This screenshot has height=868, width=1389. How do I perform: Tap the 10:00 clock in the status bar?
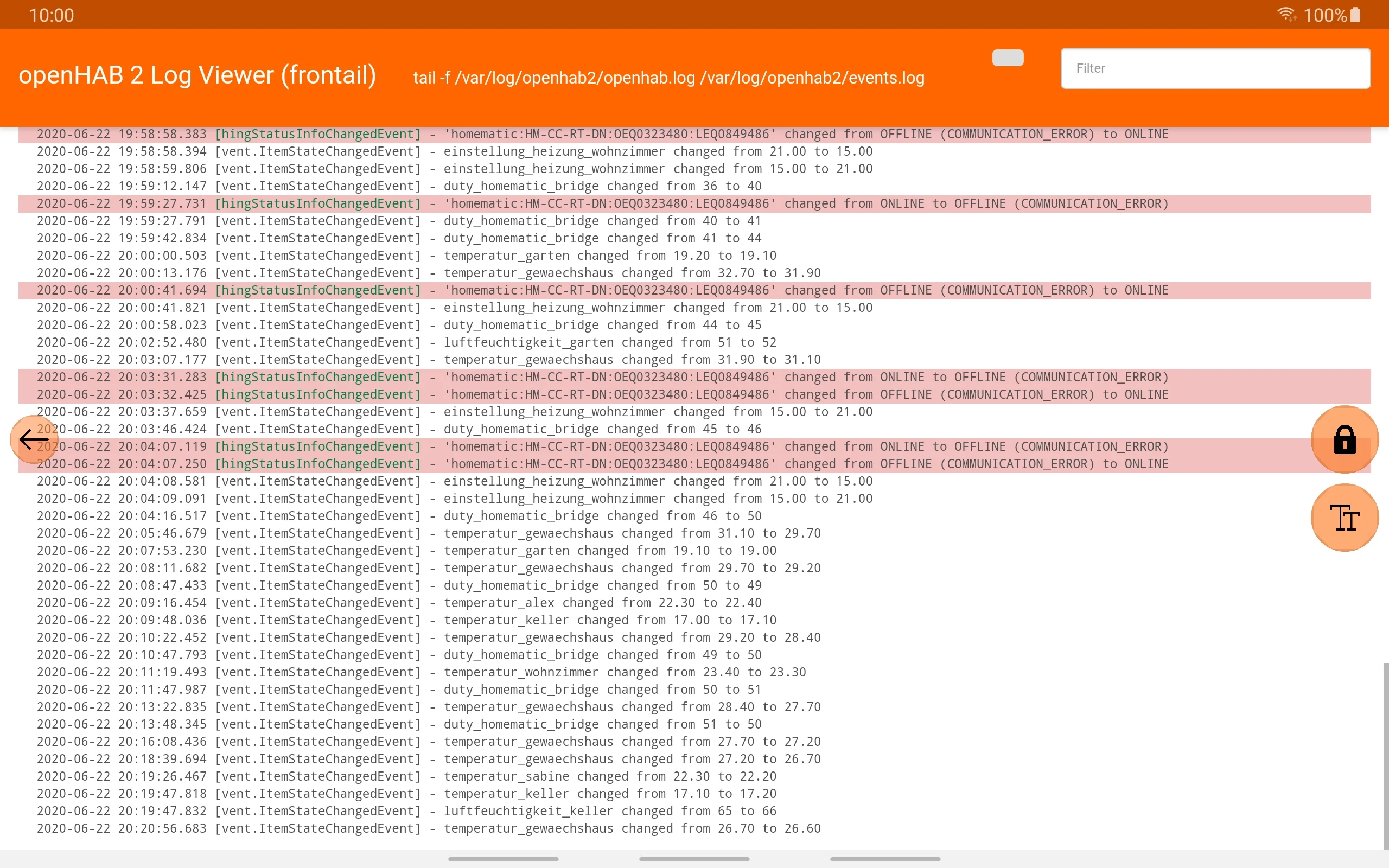pyautogui.click(x=52, y=15)
